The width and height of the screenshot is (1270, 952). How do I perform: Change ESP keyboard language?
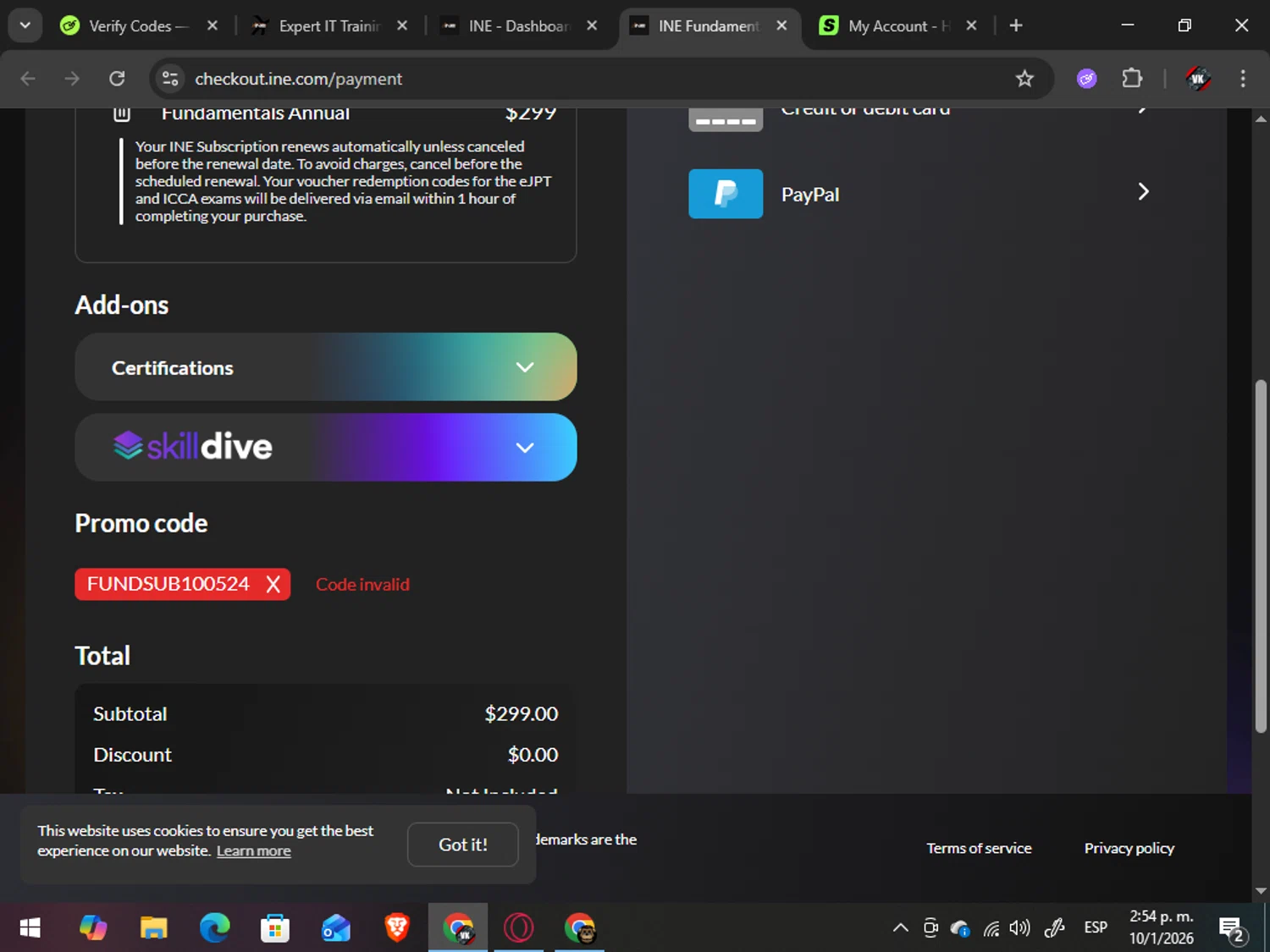pos(1096,927)
